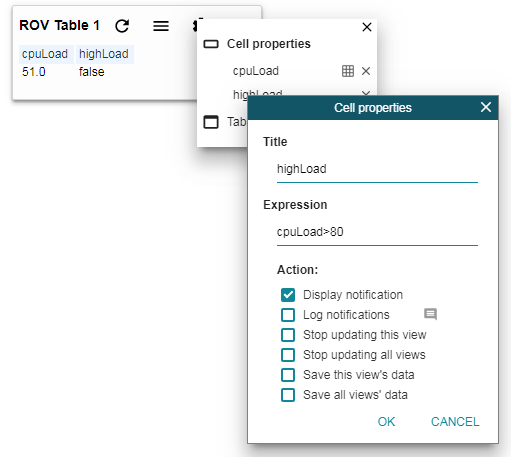Viewport: 511px width, 457px height.
Task: Click the Title input field with highLoad
Action: tap(377, 169)
